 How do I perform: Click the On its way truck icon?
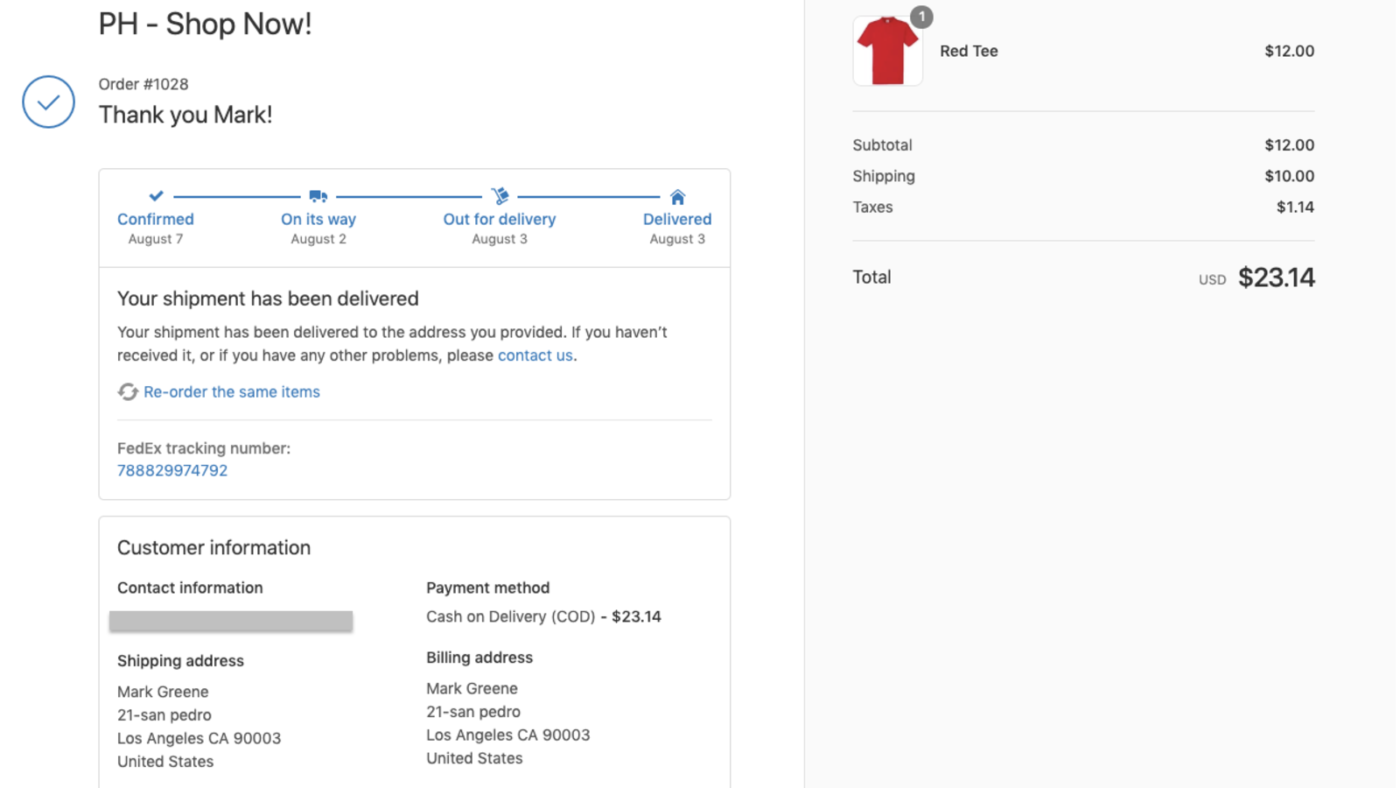[x=318, y=196]
